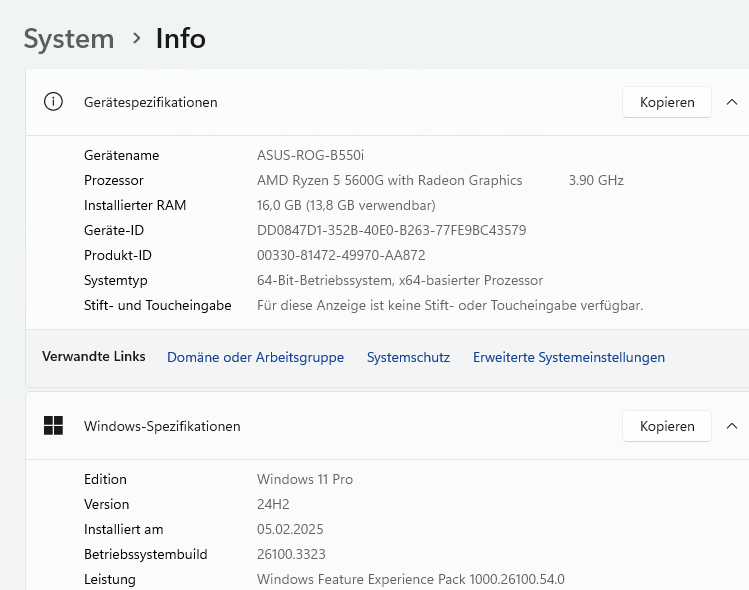Click the info icon beside Gerätespezifikationen
The width and height of the screenshot is (749, 590).
coord(53,102)
